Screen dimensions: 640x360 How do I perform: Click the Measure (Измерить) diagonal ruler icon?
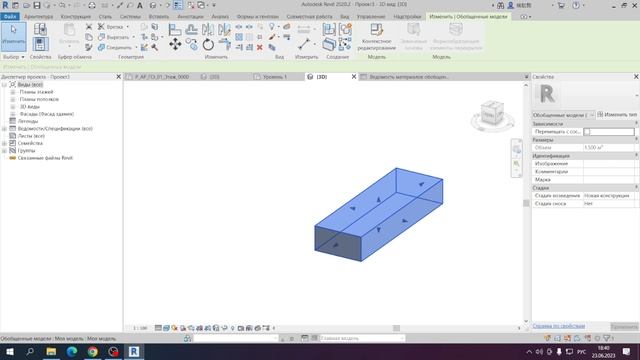[x=304, y=44]
